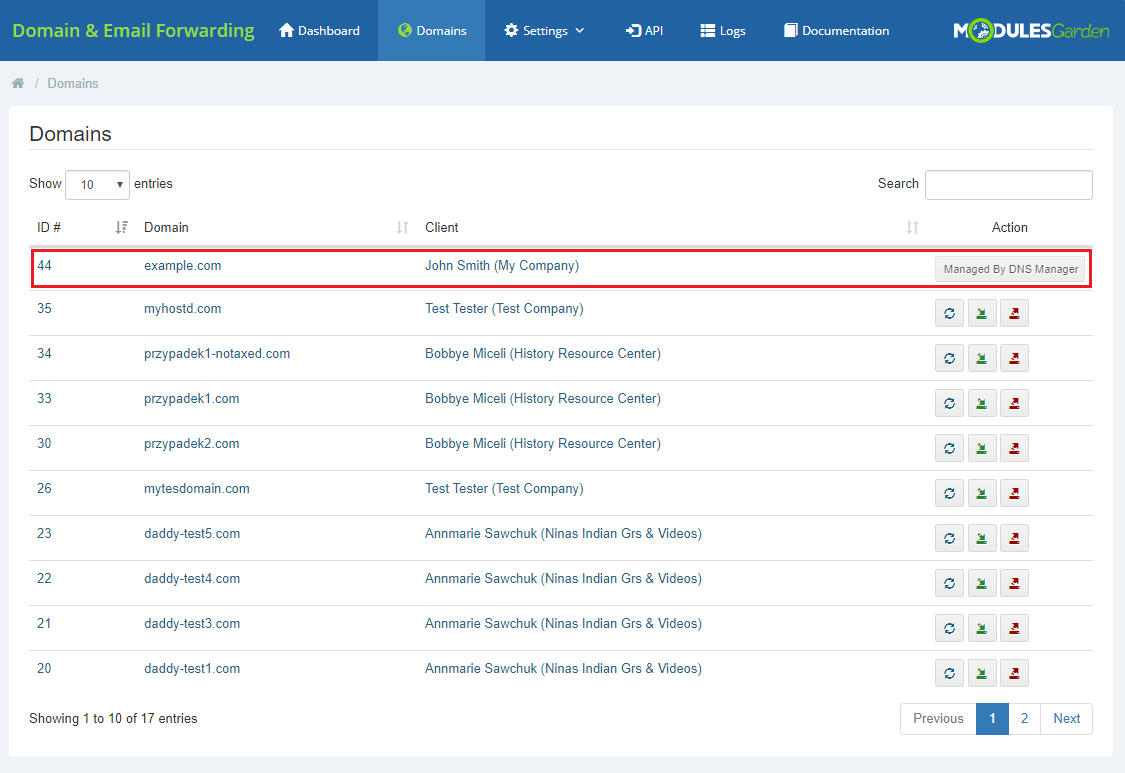Screen dimensions: 1125x773
Task: Click green down-arrow icon for myhostd.com
Action: pyautogui.click(x=982, y=313)
